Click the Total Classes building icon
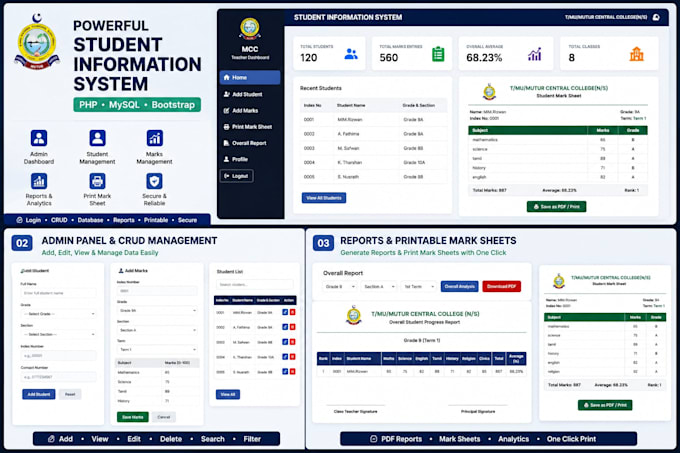The image size is (680, 453). pyautogui.click(x=636, y=54)
